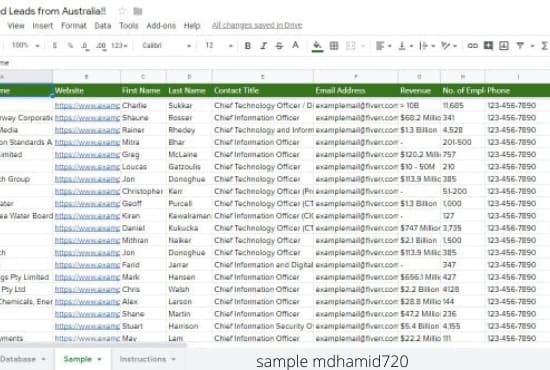Click the document title Leads from Australia
550x370 pixels.
pos(53,11)
